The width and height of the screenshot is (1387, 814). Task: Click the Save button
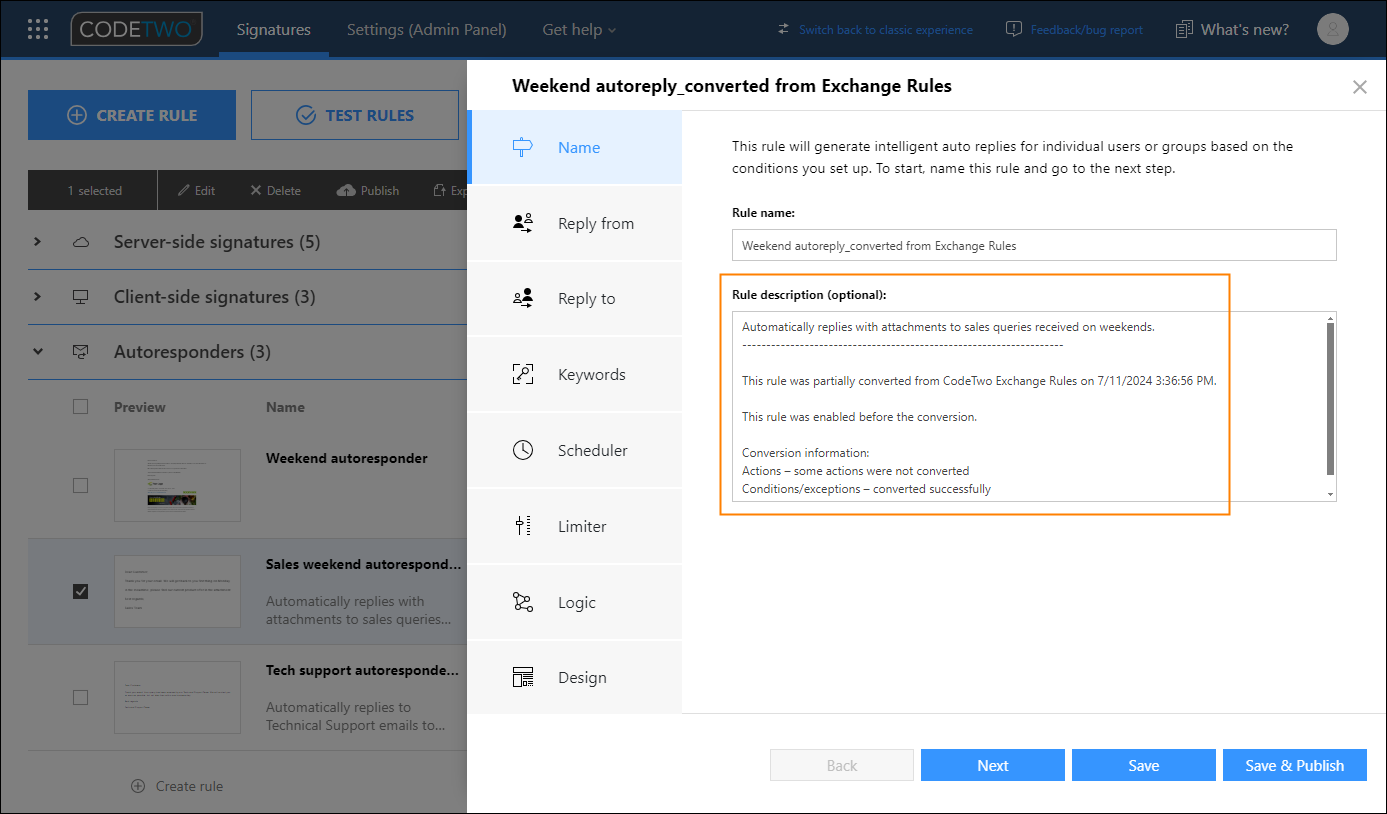(x=1143, y=765)
